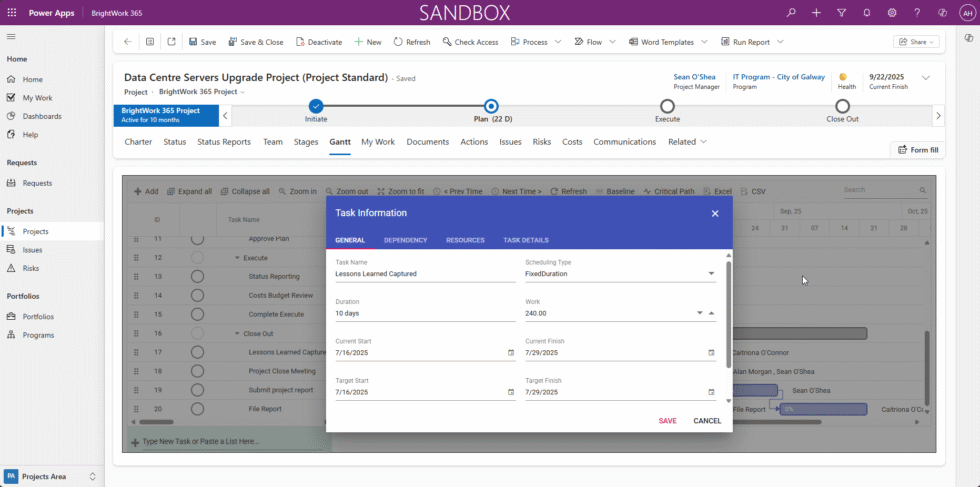Open the Current Finish calendar picker
980x487 pixels.
(711, 352)
